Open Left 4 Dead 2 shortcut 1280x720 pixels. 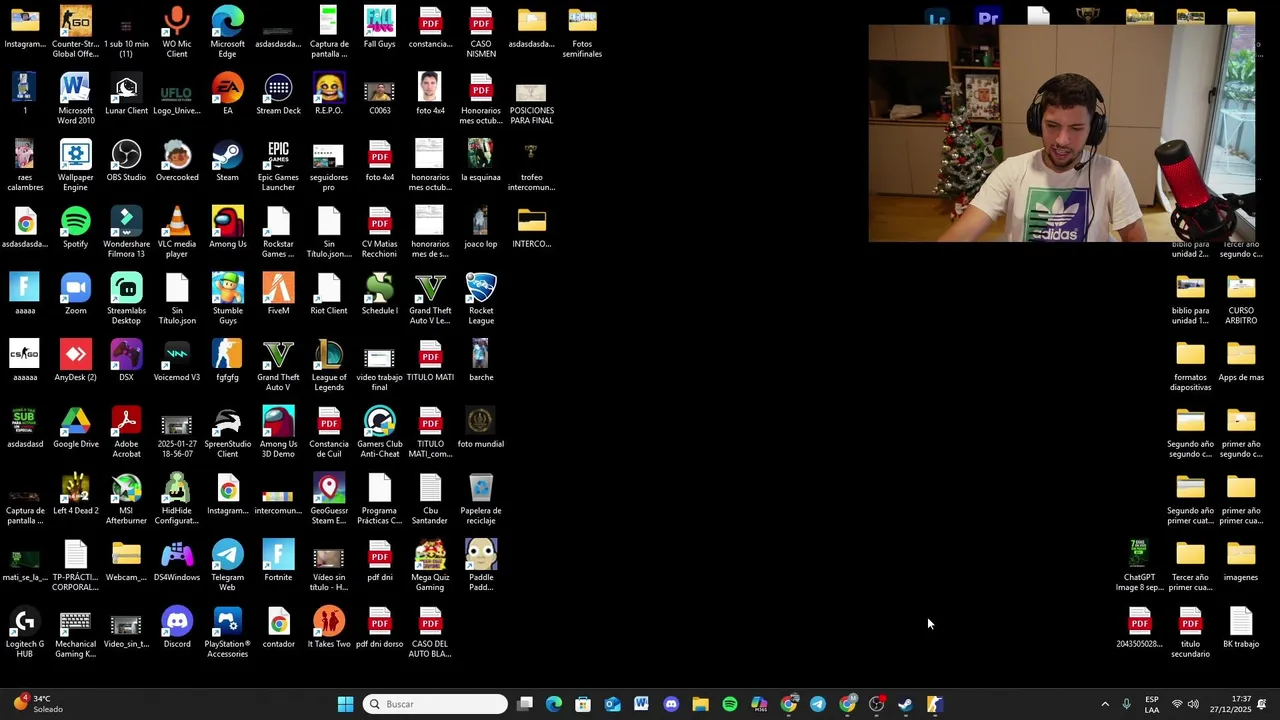tap(75, 495)
